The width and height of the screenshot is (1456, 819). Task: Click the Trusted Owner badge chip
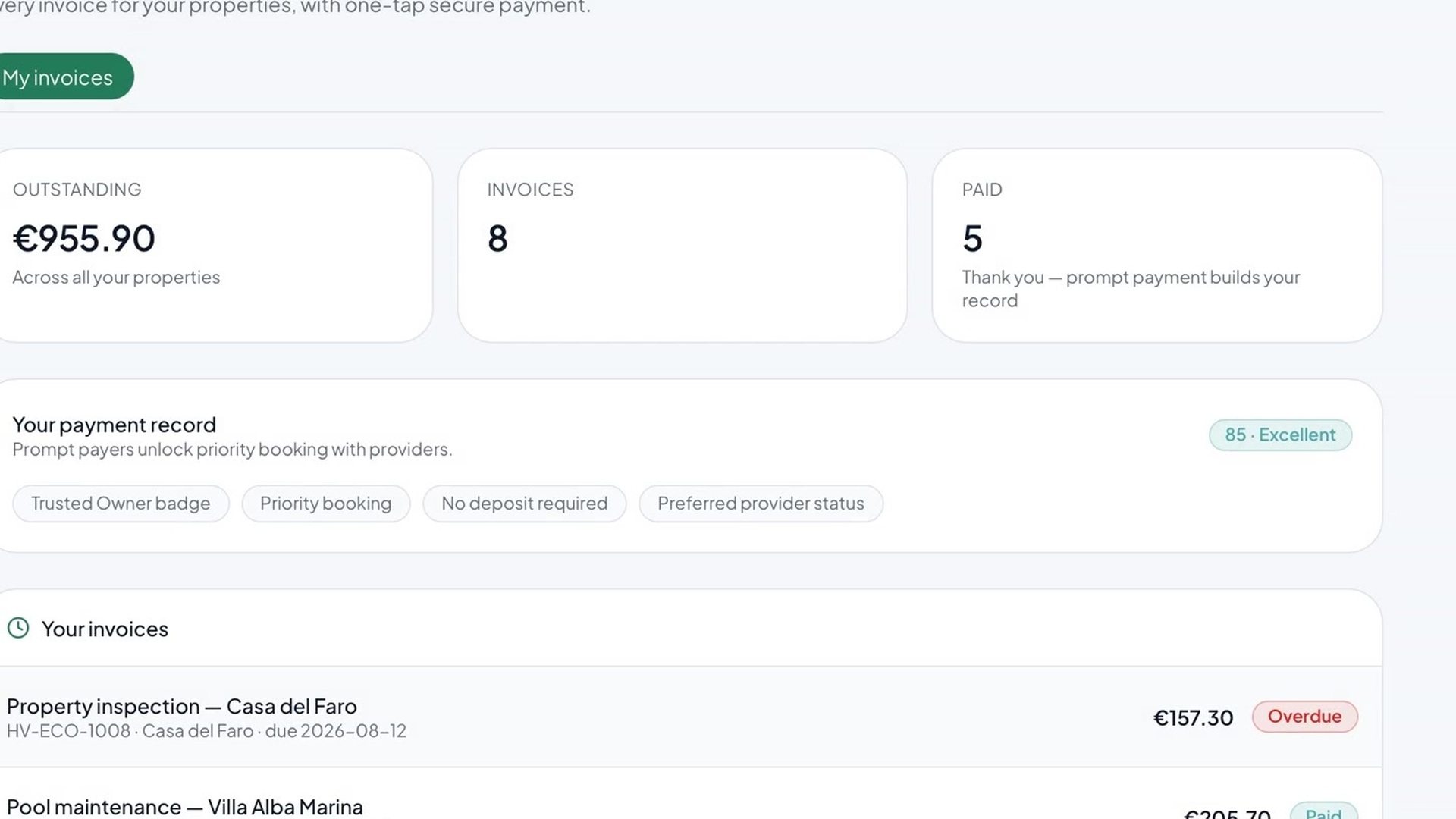click(121, 504)
